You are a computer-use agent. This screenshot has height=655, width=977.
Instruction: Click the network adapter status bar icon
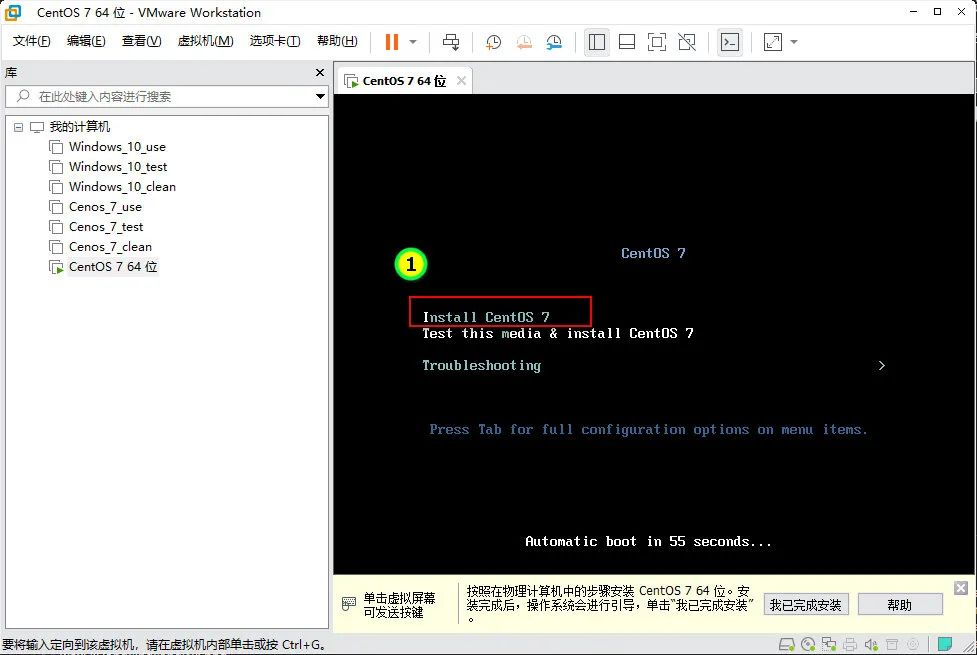829,644
